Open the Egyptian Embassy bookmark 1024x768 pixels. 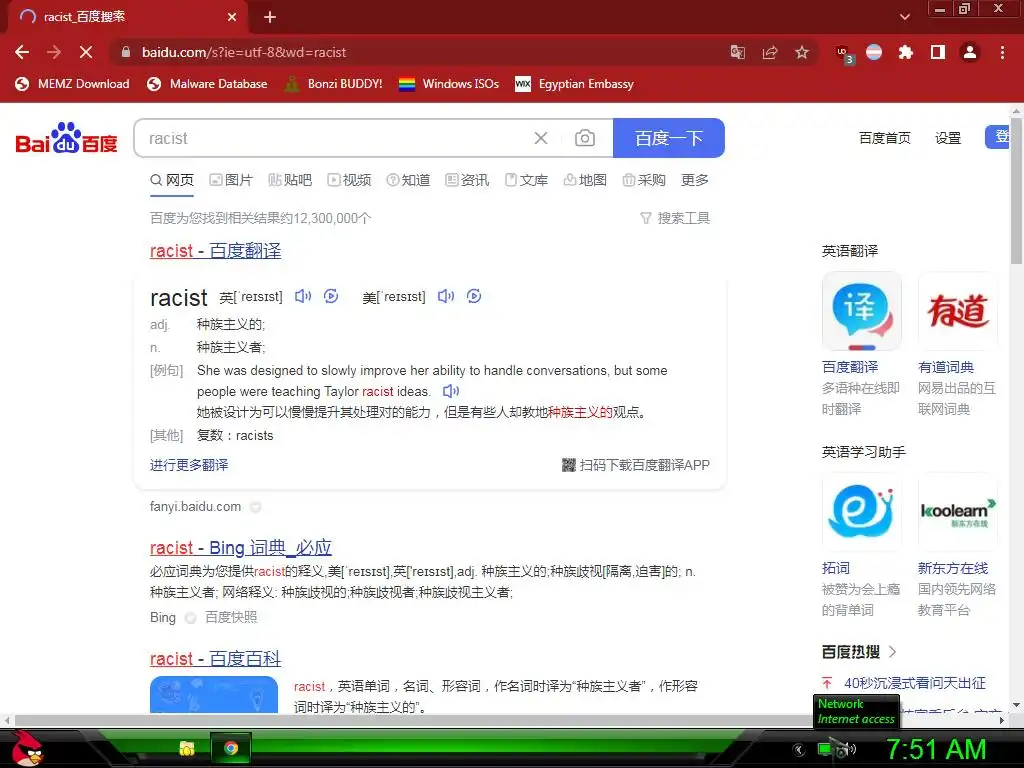tap(574, 84)
